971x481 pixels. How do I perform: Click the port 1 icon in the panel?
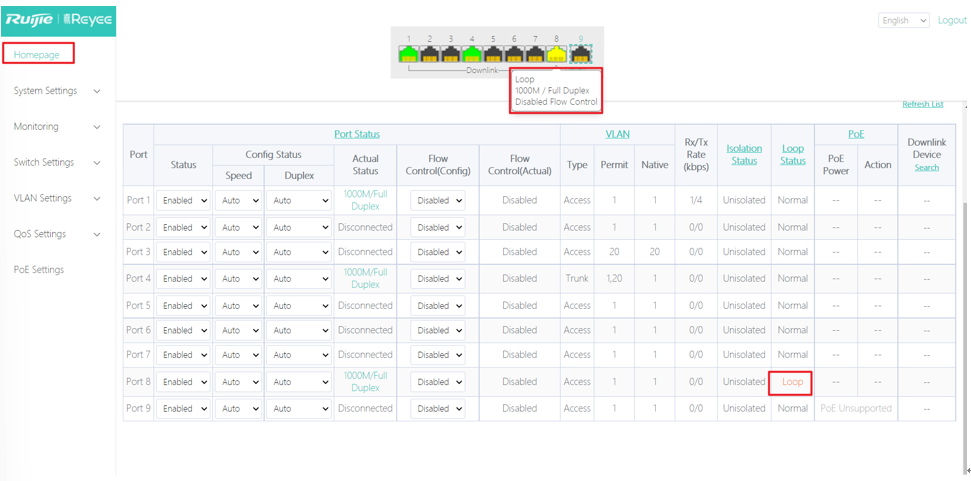tap(408, 54)
